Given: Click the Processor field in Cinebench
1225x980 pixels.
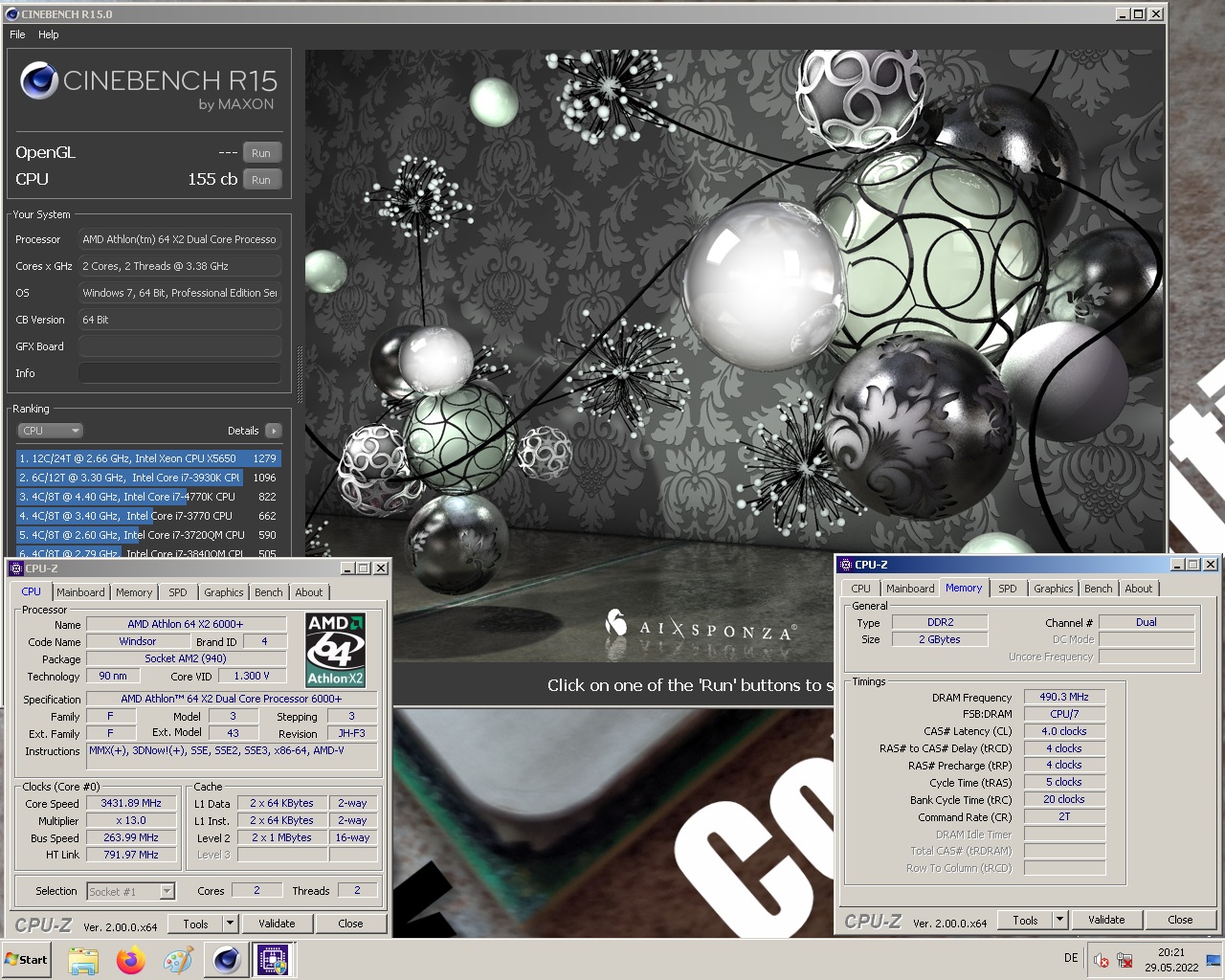Looking at the screenshot, I should (180, 239).
